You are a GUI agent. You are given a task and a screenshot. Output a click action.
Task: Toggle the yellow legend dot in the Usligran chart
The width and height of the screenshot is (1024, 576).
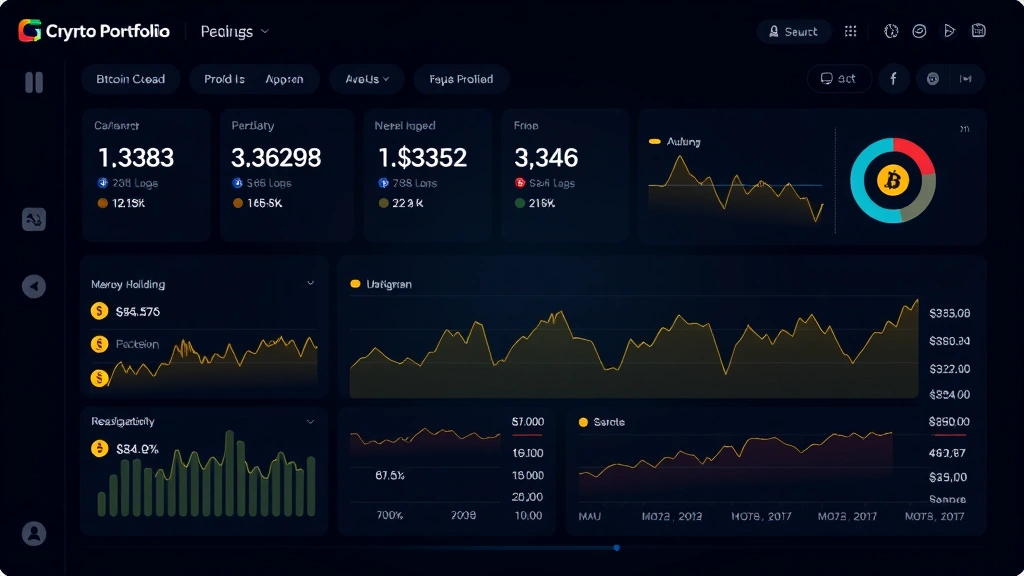tap(355, 284)
